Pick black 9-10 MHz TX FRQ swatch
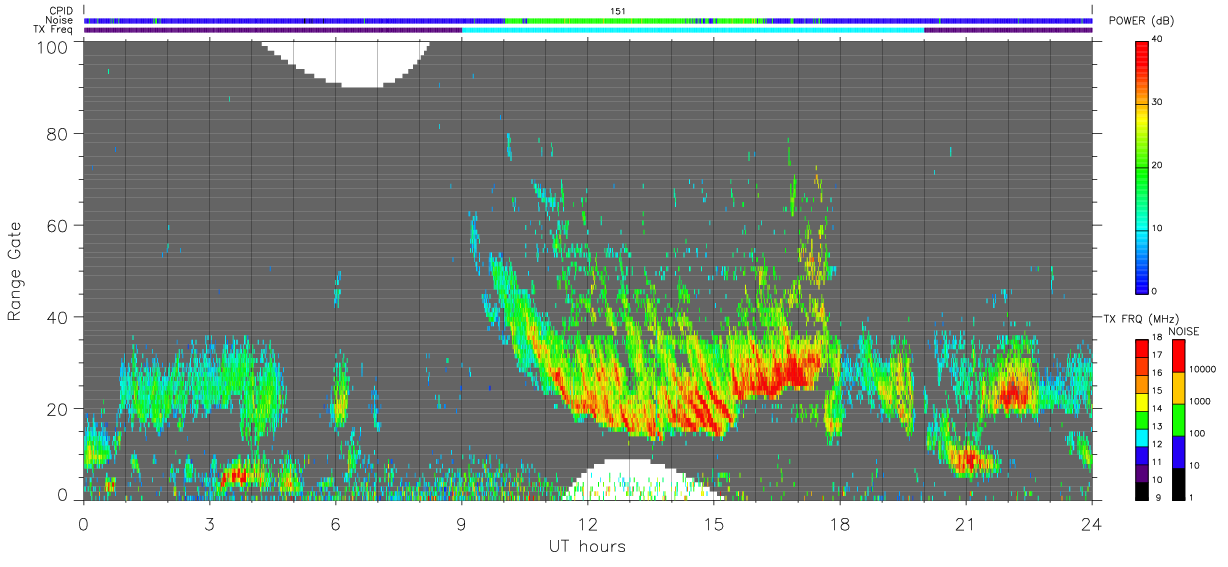1228x567 pixels. coord(1141,489)
